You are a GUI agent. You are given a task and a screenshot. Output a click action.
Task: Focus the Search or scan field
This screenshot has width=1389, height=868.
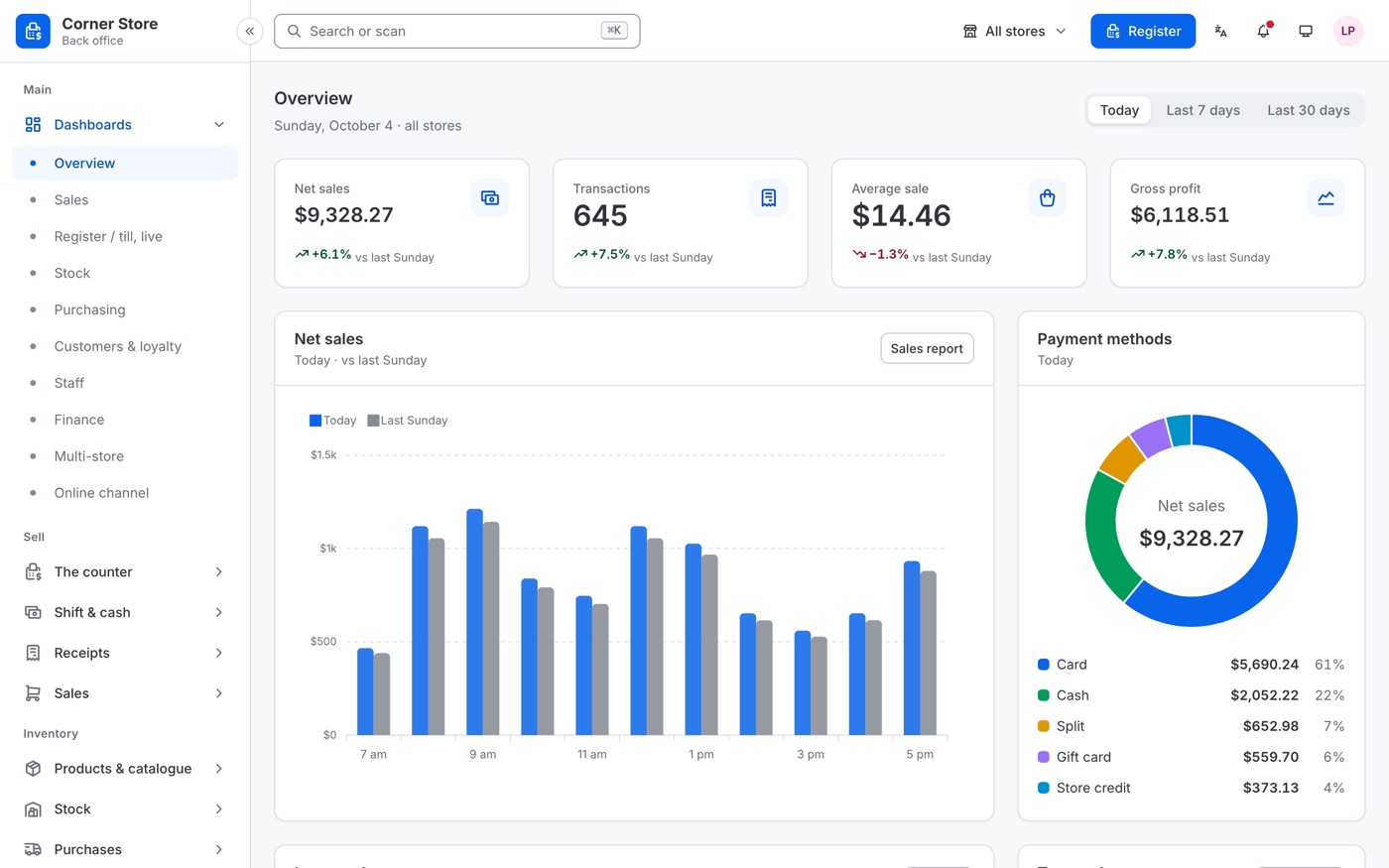pyautogui.click(x=456, y=31)
